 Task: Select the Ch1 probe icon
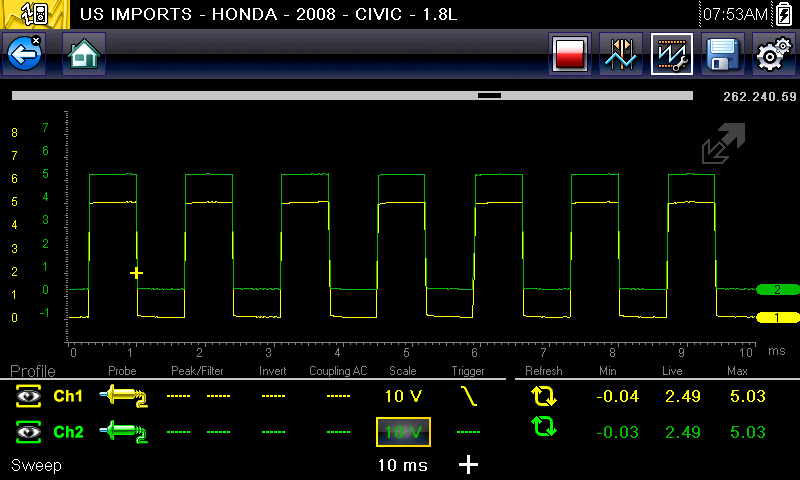pos(123,396)
